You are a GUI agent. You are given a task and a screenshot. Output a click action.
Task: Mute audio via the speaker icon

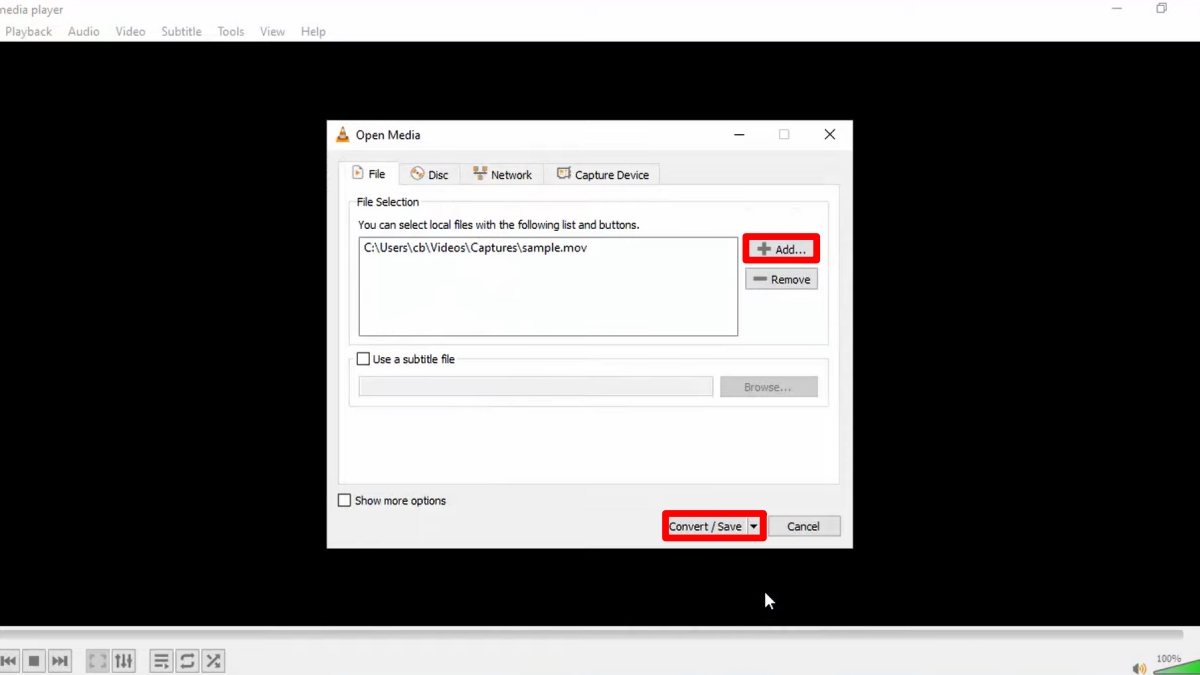tap(1139, 668)
